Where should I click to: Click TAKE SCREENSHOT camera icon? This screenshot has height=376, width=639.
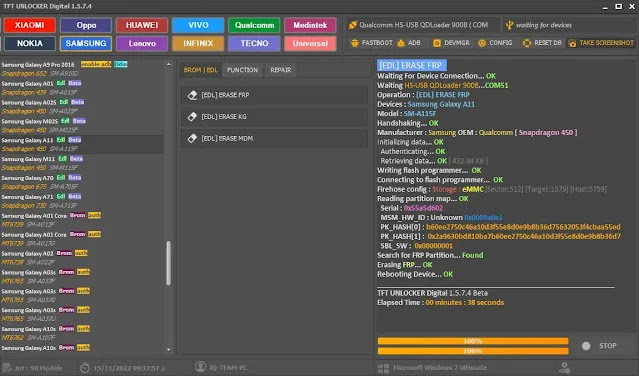(572, 43)
